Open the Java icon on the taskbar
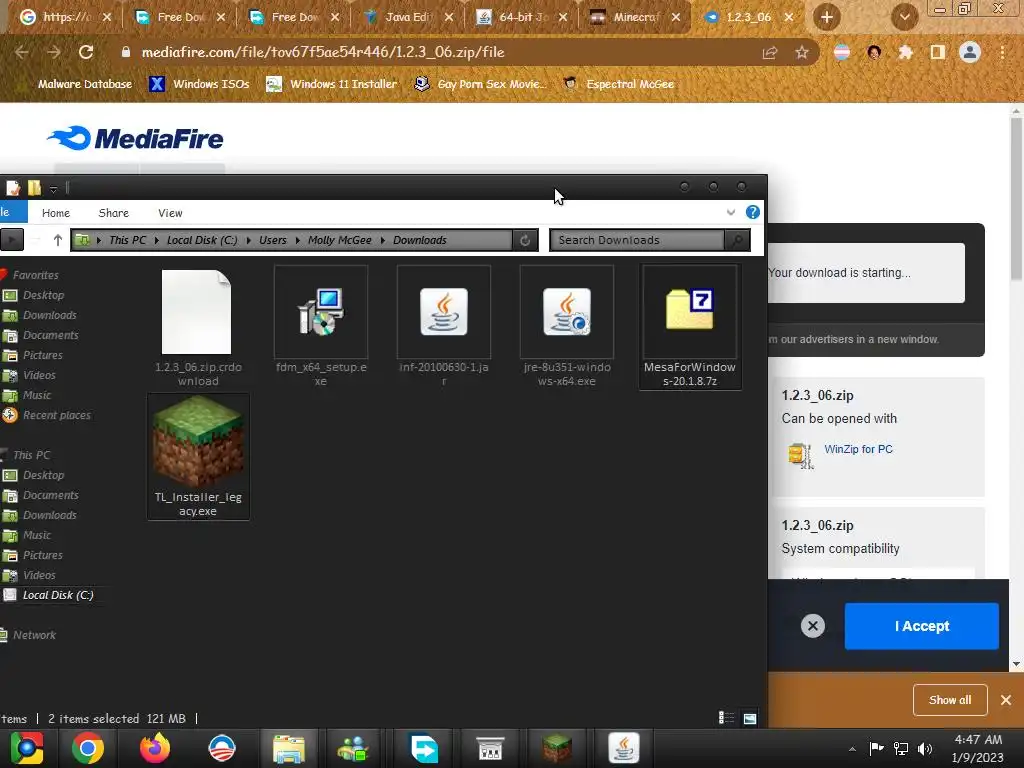The width and height of the screenshot is (1024, 768). coord(624,748)
